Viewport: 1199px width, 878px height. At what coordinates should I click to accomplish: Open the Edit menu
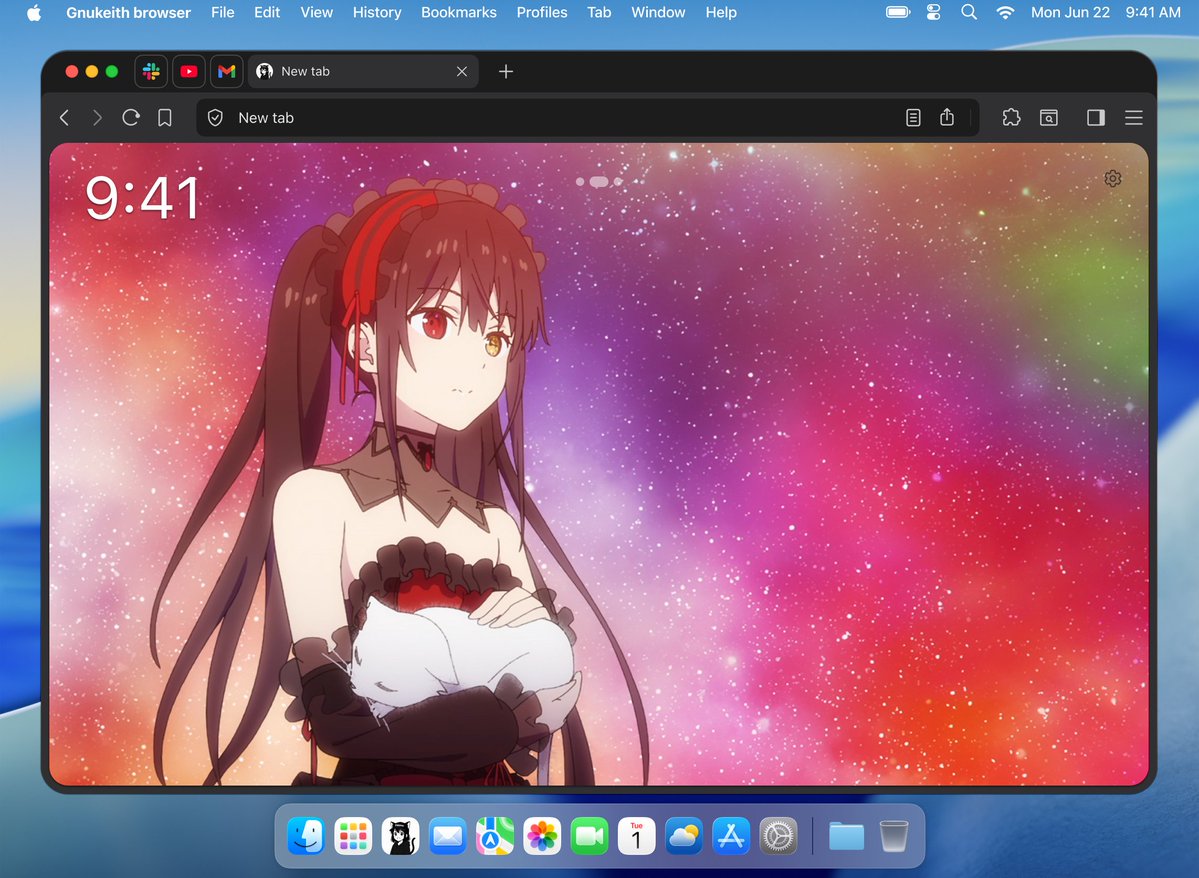coord(267,12)
